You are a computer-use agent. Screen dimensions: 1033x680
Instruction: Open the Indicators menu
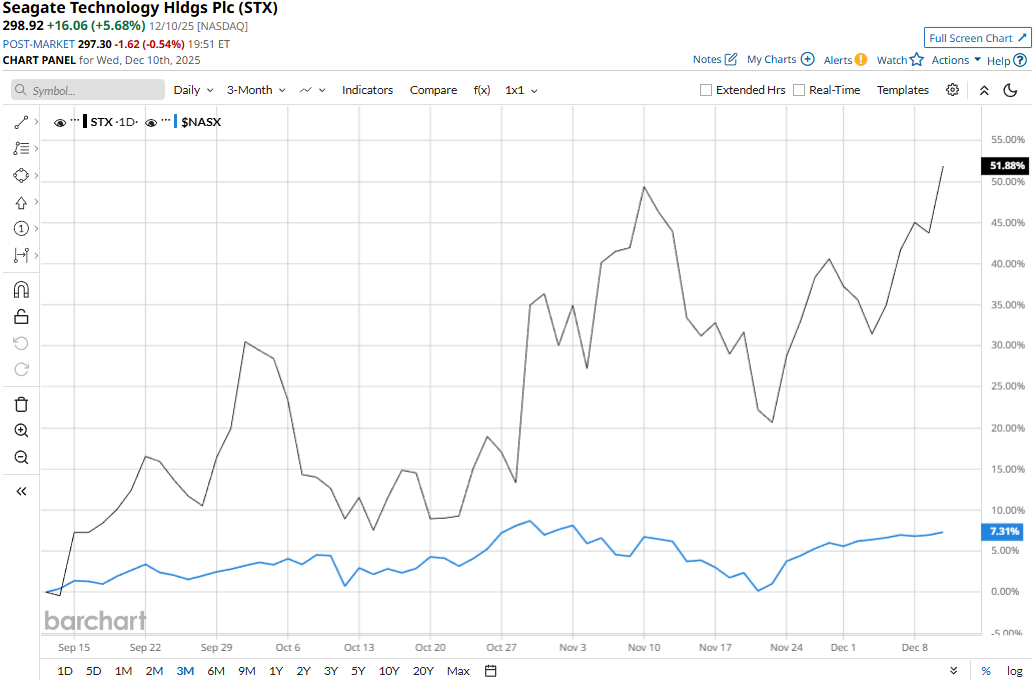point(367,90)
